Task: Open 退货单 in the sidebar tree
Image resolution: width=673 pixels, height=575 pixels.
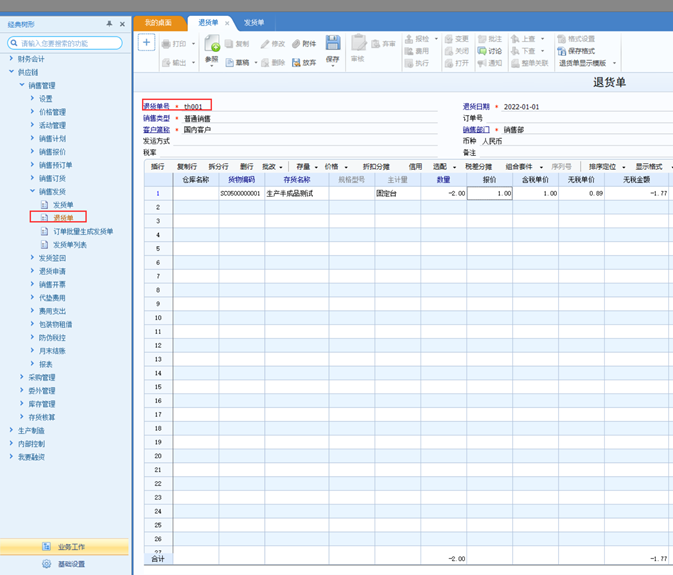Action: (x=63, y=218)
